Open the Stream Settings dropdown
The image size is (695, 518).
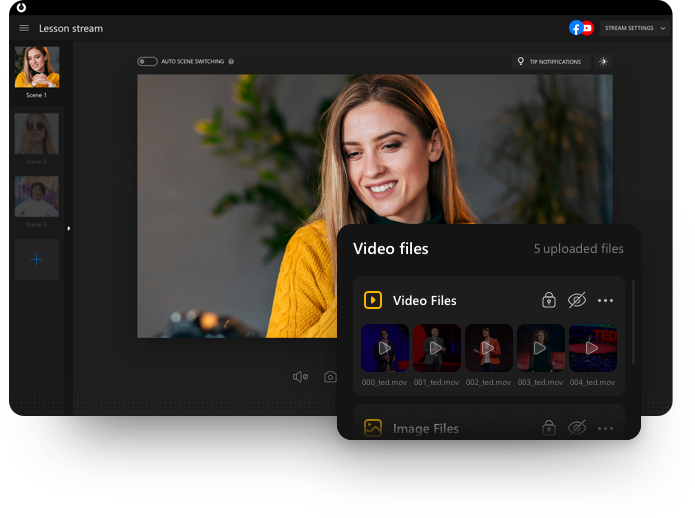635,28
